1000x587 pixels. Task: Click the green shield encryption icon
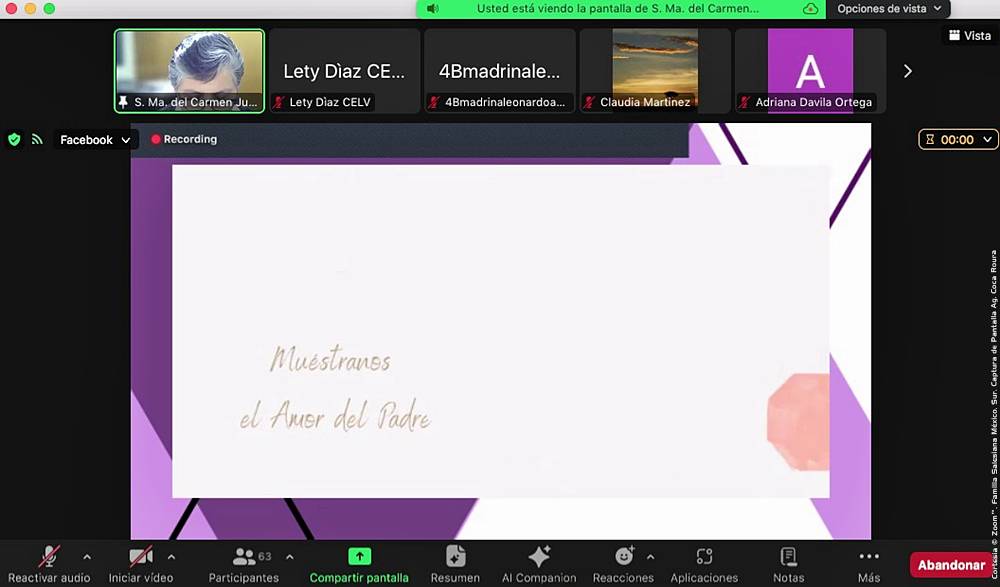[14, 140]
